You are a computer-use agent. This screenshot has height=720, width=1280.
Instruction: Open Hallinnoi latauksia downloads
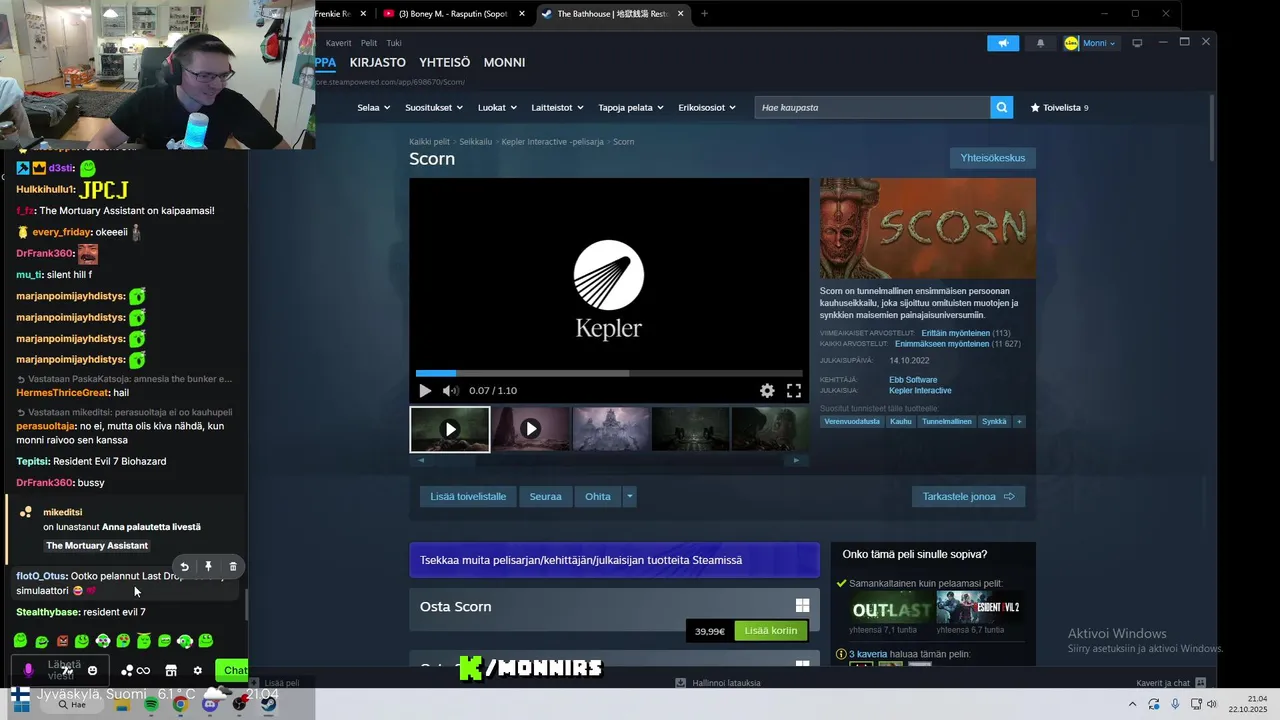pos(718,683)
